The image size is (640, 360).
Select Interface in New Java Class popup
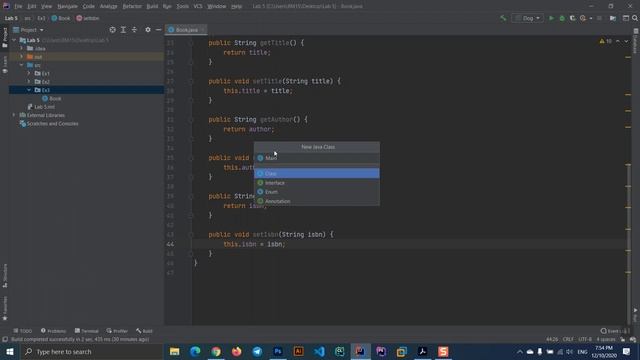tap(317, 183)
